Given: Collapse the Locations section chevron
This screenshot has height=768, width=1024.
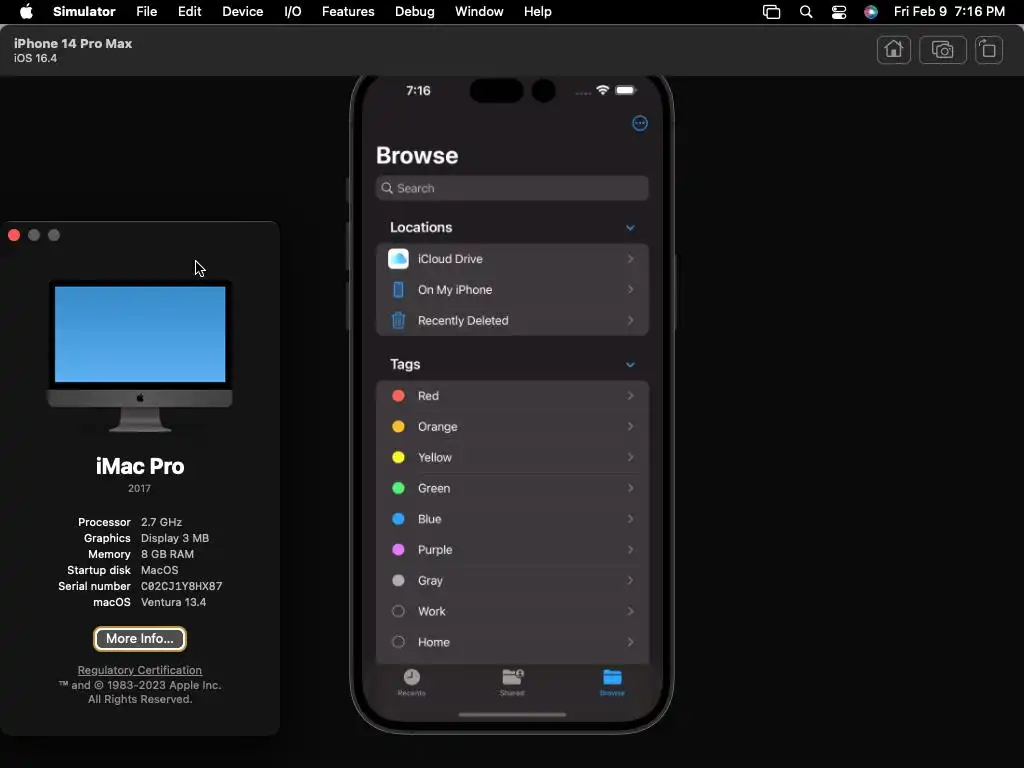Looking at the screenshot, I should [x=630, y=228].
